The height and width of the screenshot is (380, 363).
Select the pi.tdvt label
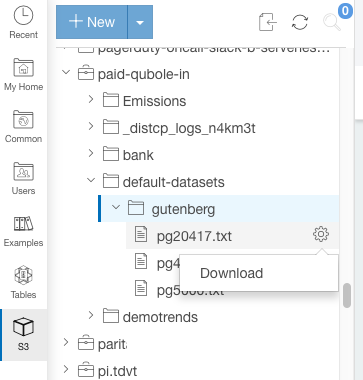pyautogui.click(x=117, y=371)
